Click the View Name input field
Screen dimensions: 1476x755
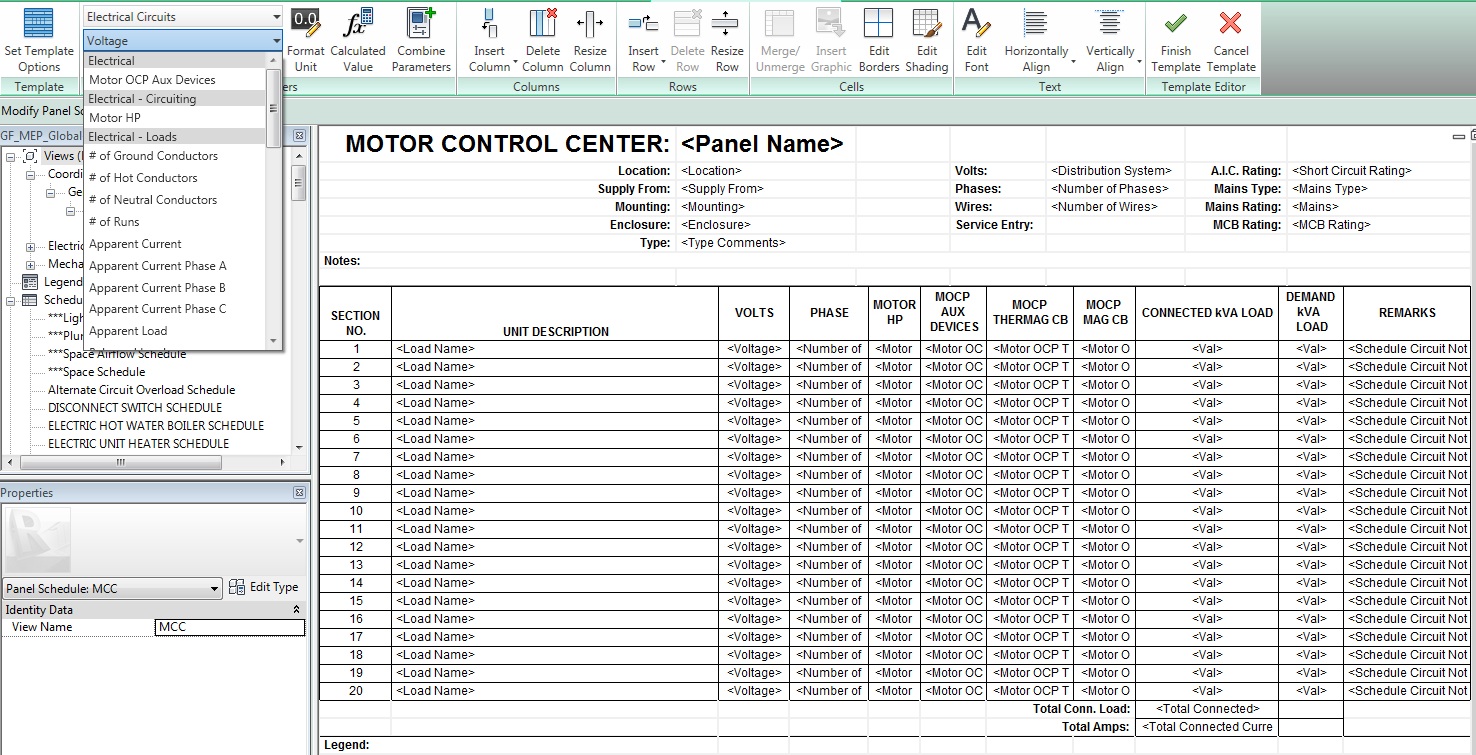point(230,627)
